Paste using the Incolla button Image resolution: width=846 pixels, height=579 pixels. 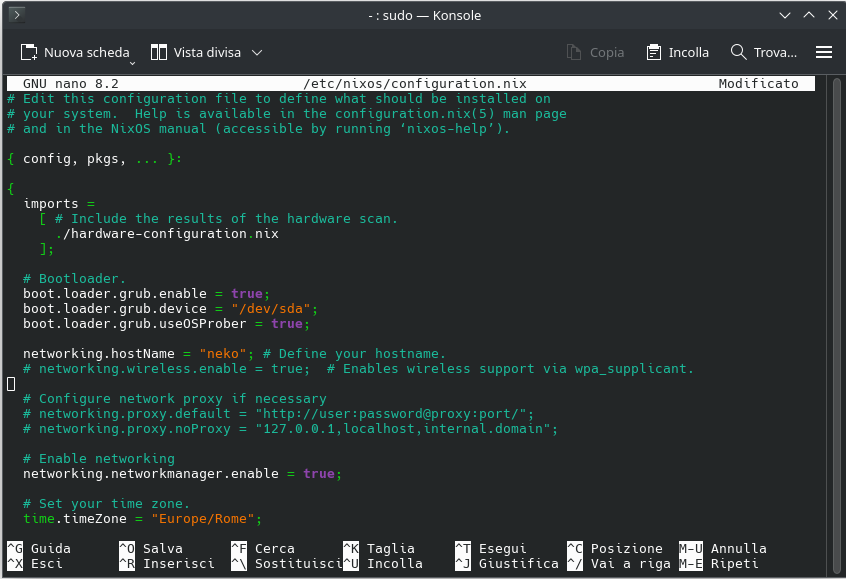click(677, 52)
